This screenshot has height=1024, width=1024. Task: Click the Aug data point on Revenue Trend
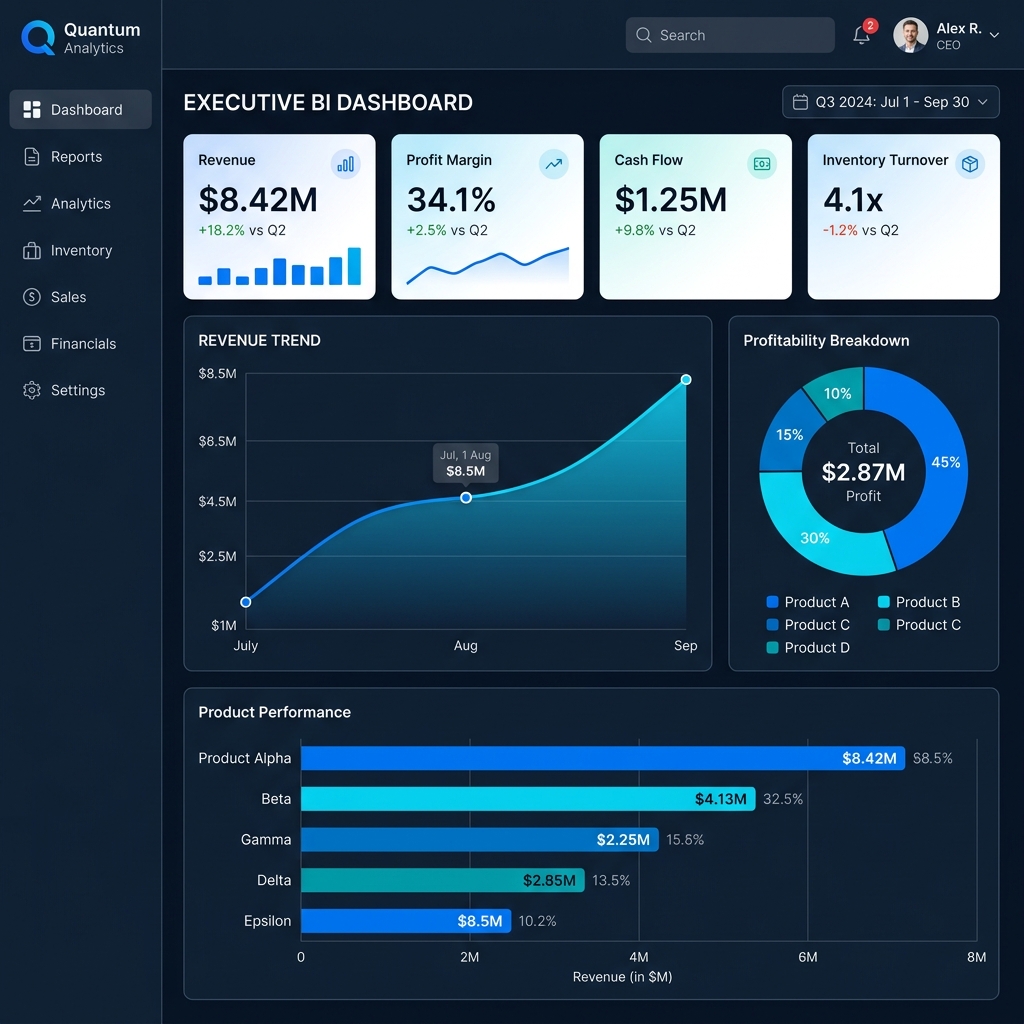tap(466, 498)
